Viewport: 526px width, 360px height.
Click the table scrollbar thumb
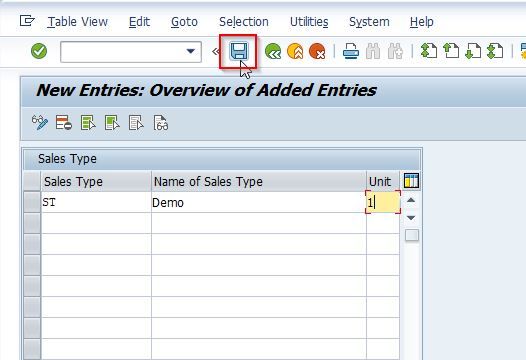click(412, 235)
